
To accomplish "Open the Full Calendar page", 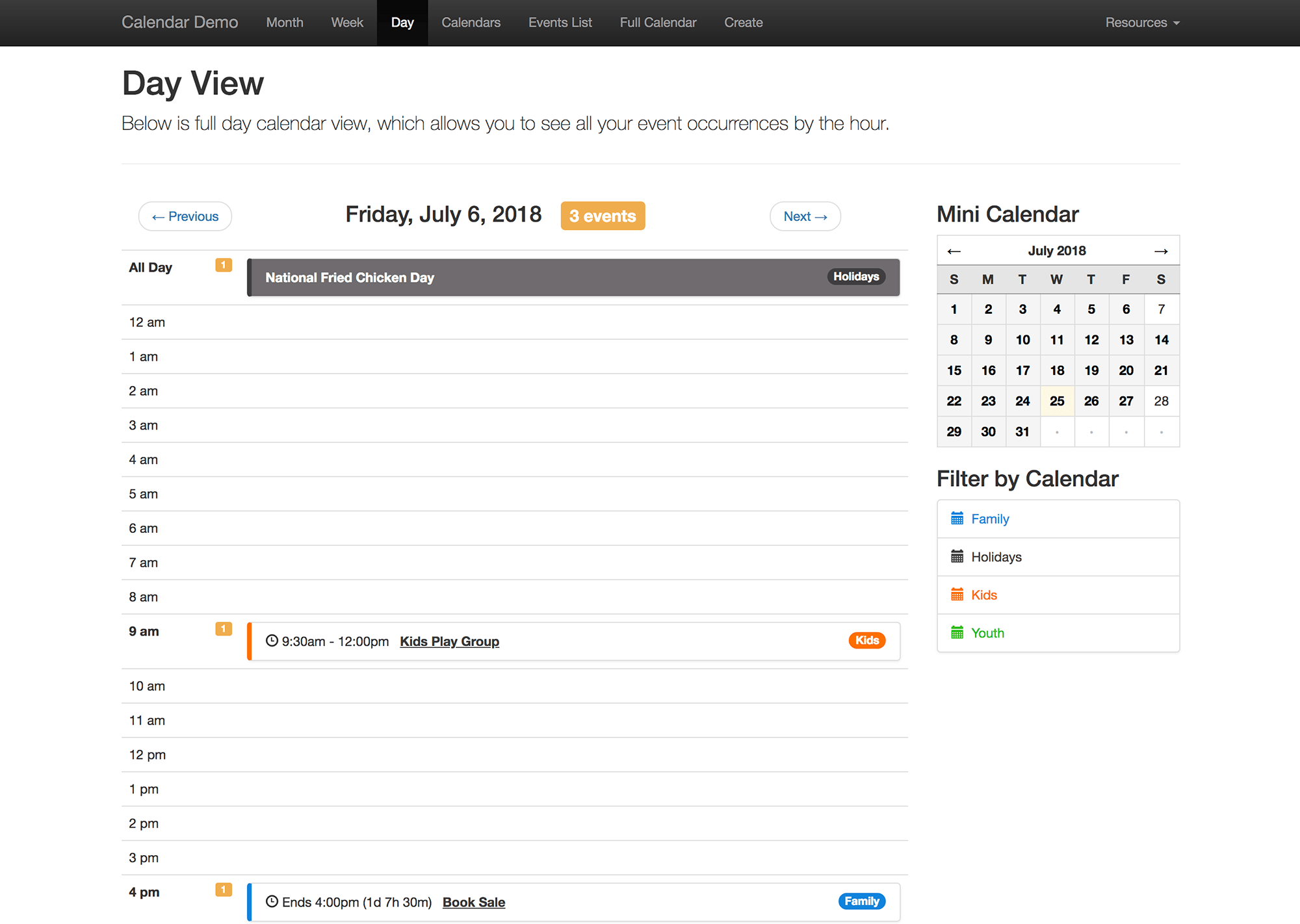I will (x=658, y=22).
